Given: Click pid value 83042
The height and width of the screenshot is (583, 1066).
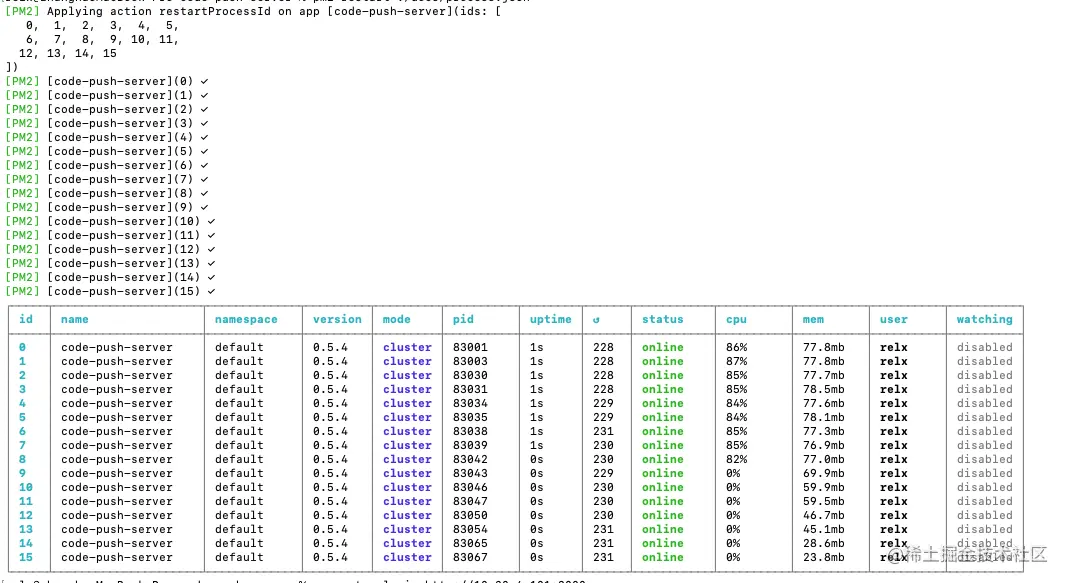Looking at the screenshot, I should coord(470,459).
